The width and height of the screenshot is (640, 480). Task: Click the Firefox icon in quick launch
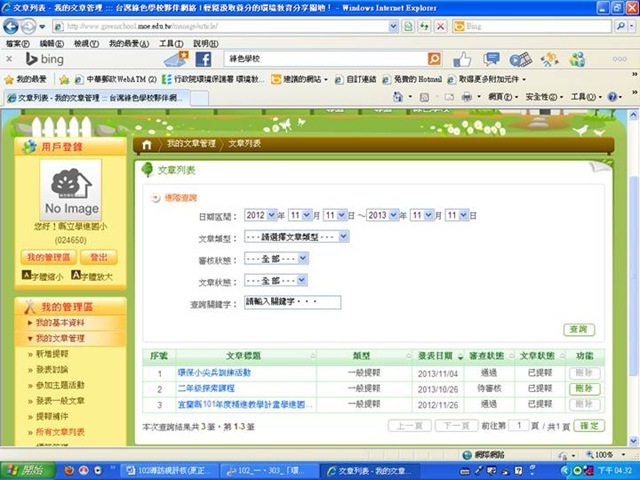[70, 471]
